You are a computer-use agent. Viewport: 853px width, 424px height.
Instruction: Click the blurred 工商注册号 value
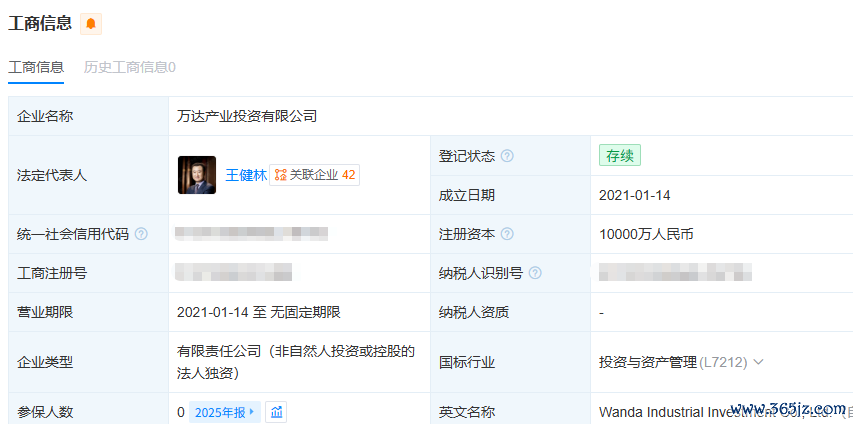pos(233,272)
